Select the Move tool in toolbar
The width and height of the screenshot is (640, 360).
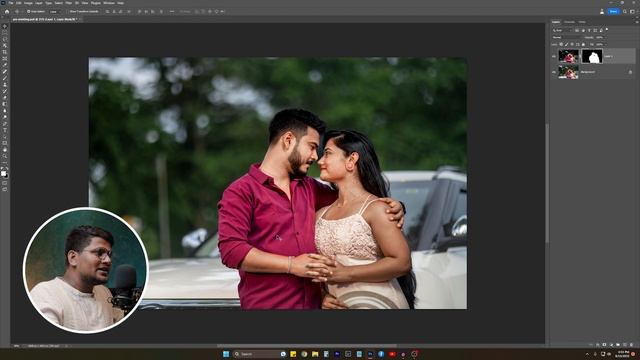(x=5, y=26)
